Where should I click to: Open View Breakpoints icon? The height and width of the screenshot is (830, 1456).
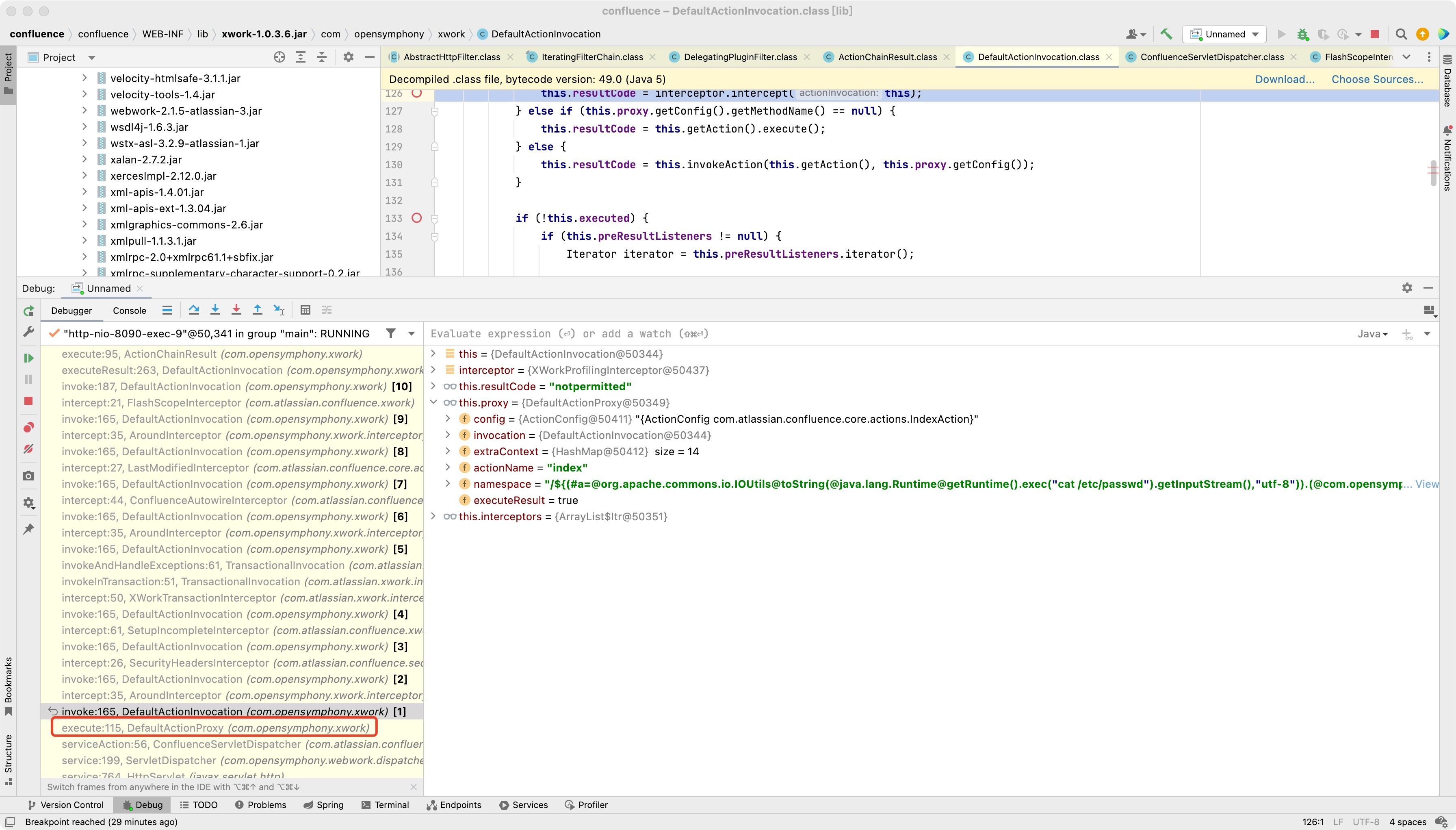[28, 428]
